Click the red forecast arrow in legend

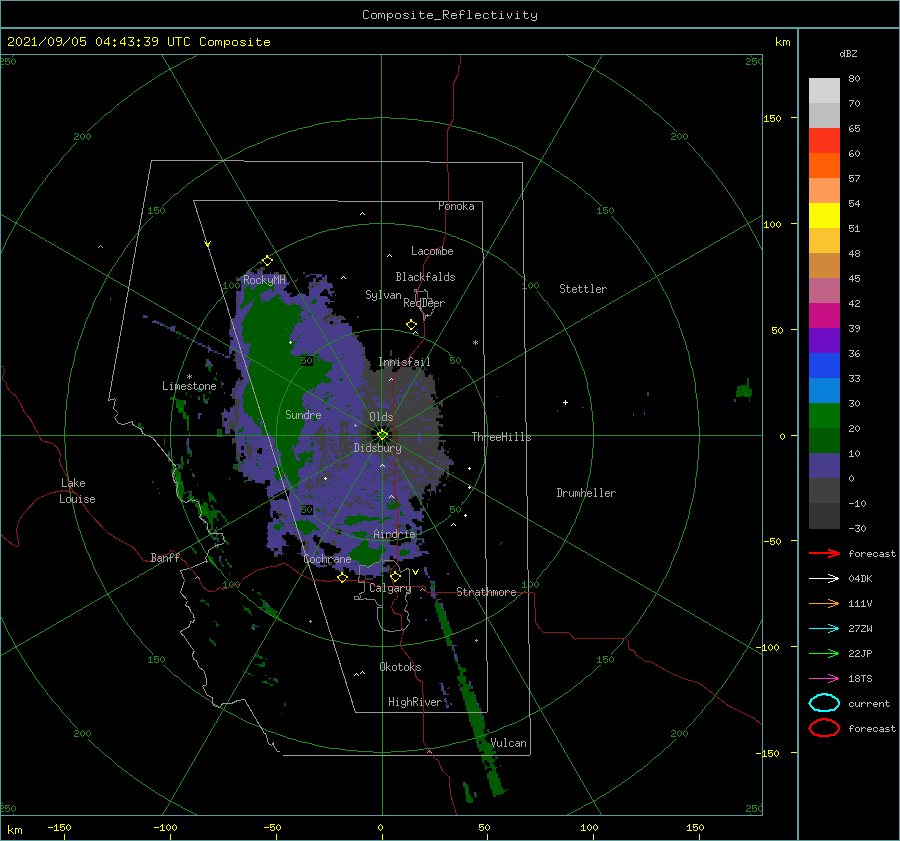click(x=824, y=553)
